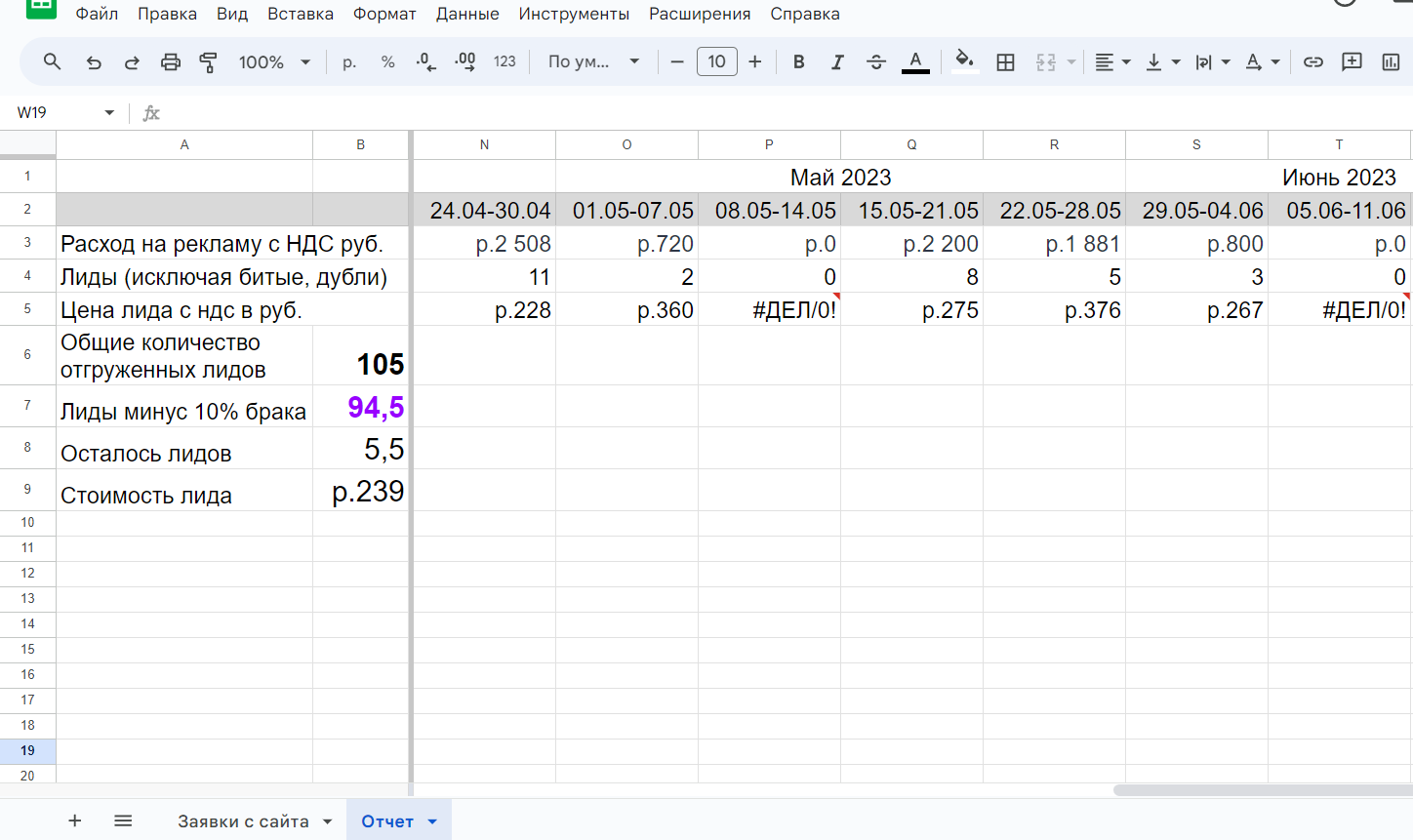Toggle bold formatting

point(799,61)
